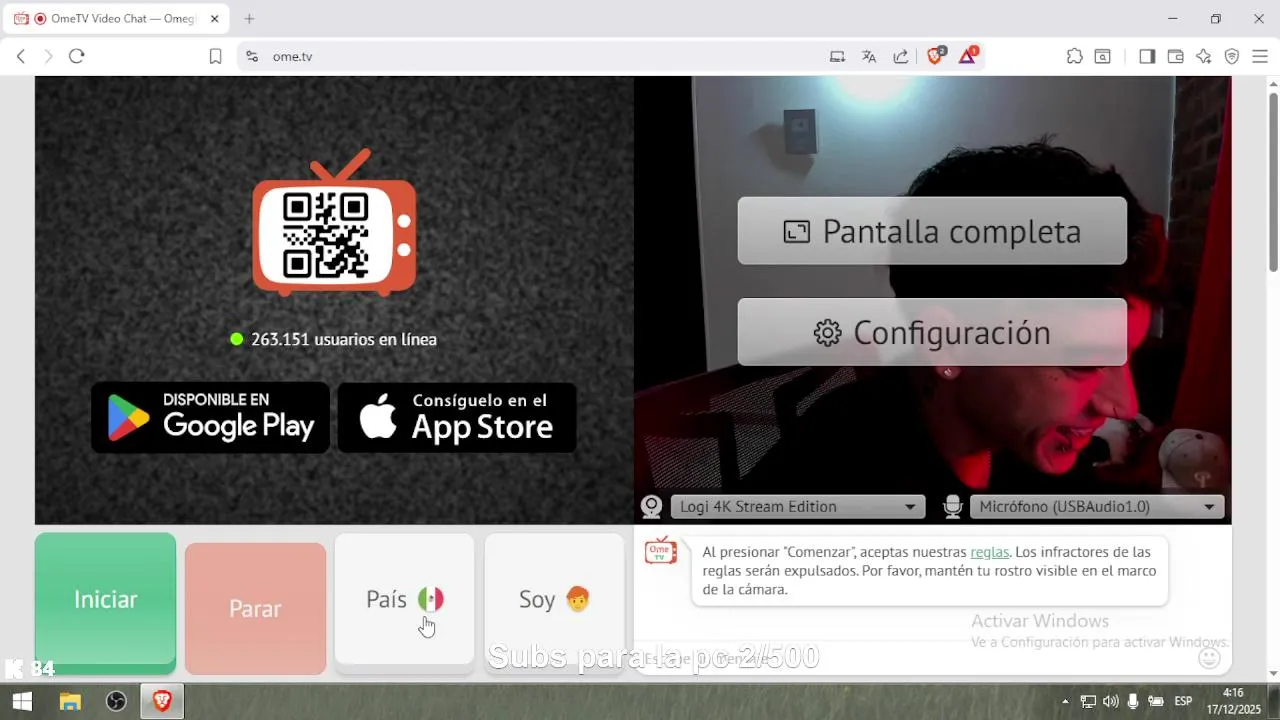The height and width of the screenshot is (720, 1280).
Task: Click the webcam icon beside camera selector
Action: point(651,507)
